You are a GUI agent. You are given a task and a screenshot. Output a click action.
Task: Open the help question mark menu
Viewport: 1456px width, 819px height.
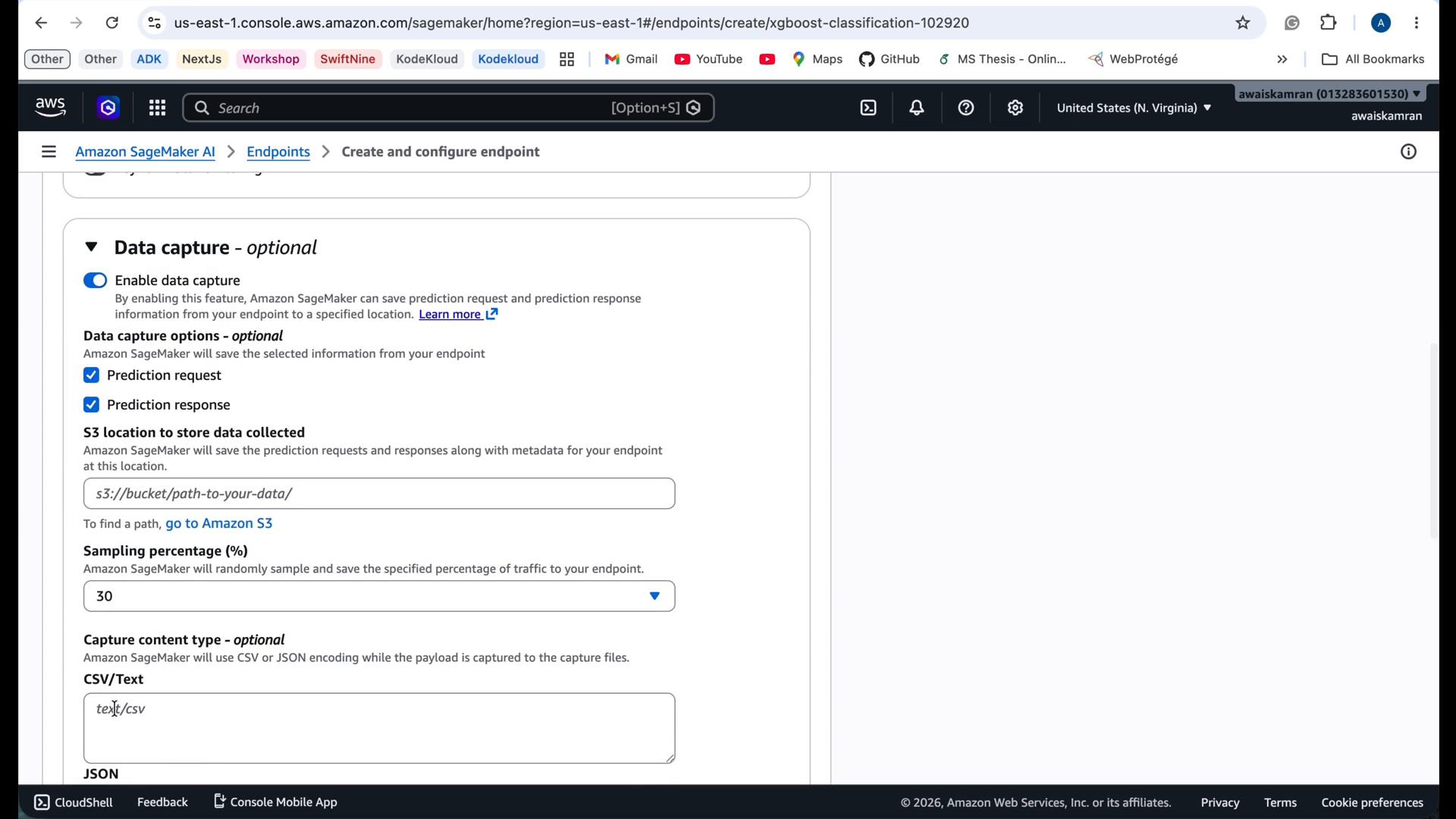click(x=966, y=108)
